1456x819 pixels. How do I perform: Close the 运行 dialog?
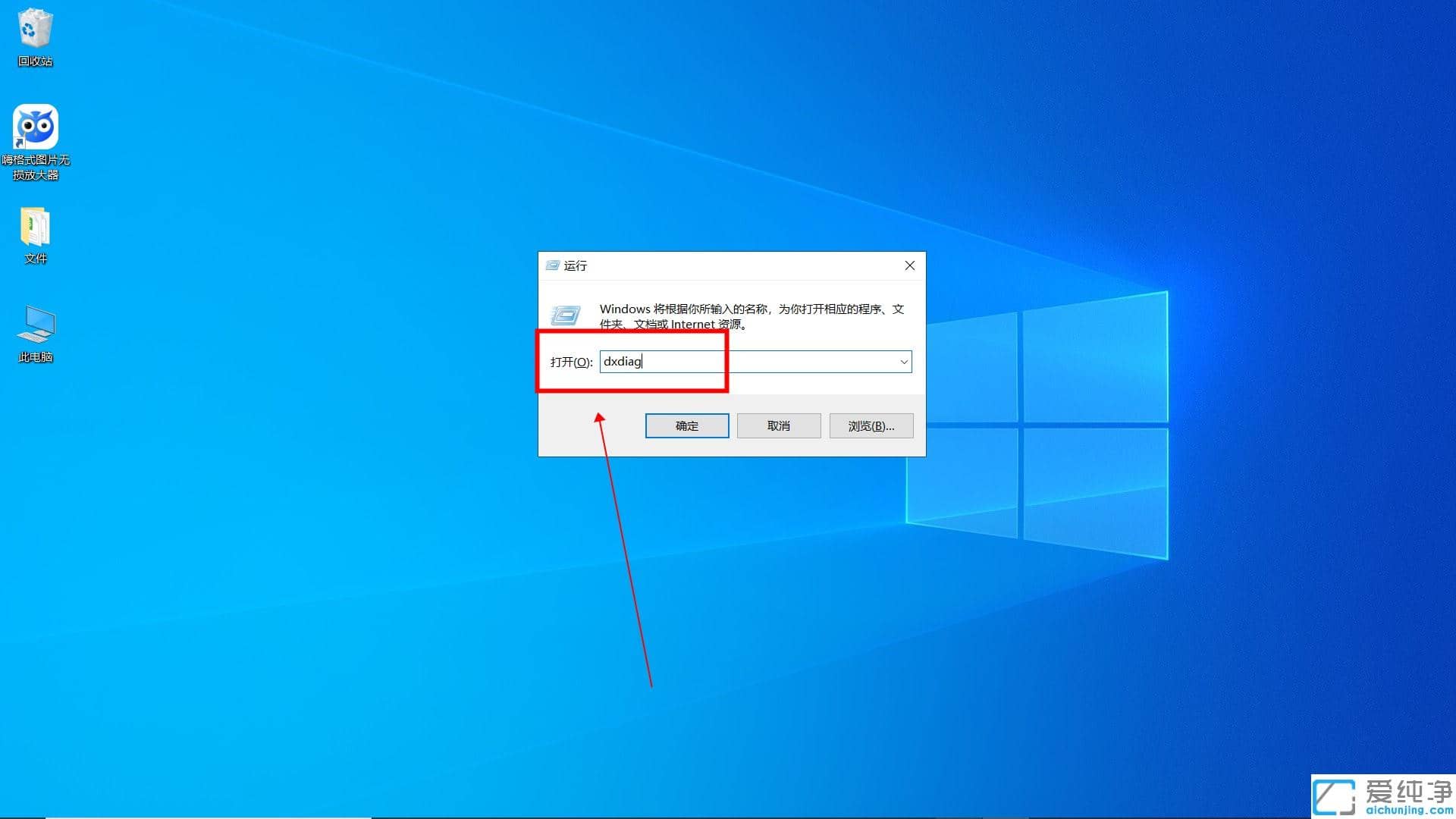909,265
